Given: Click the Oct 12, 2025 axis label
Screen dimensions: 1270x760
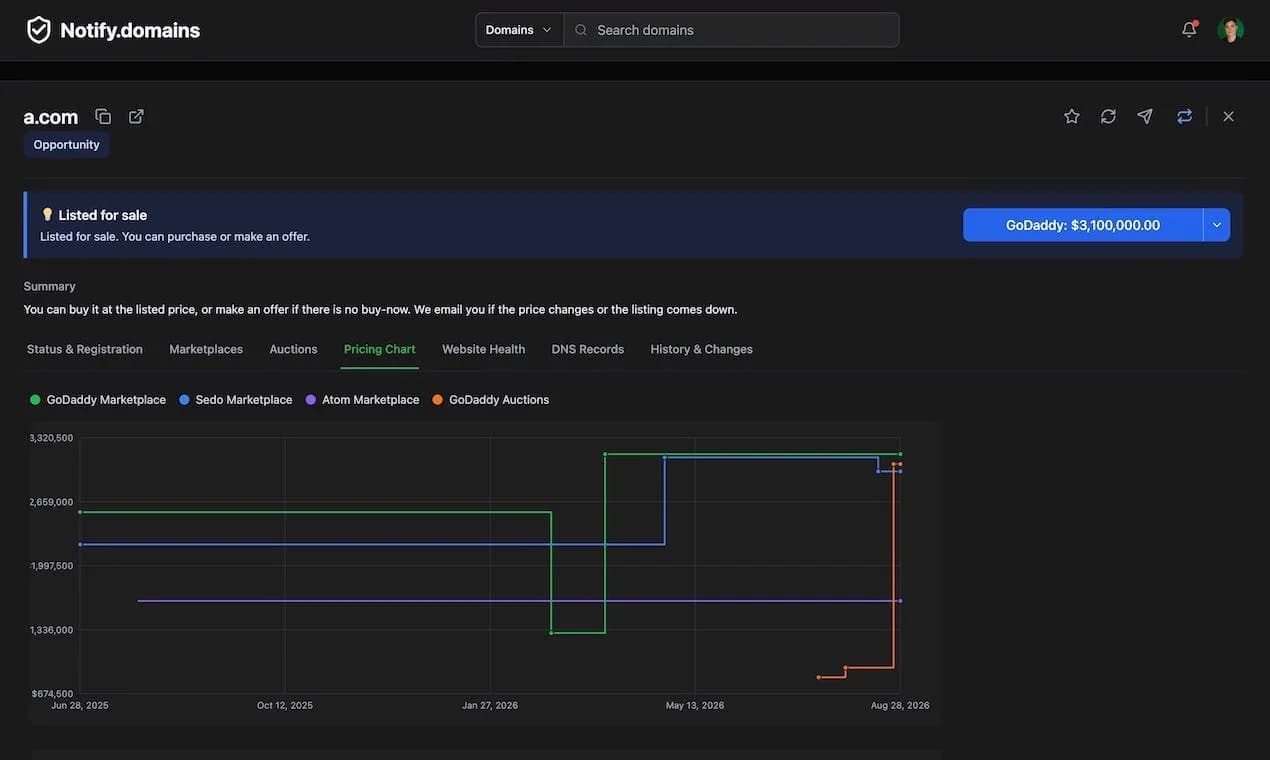Looking at the screenshot, I should 285,705.
